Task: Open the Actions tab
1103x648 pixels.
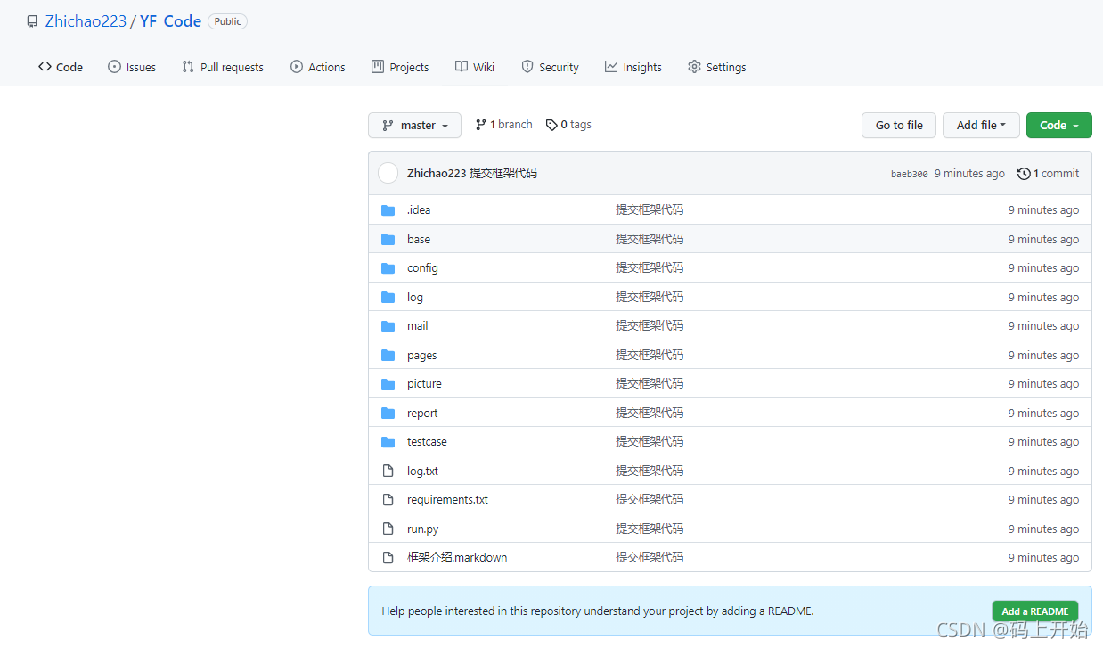Action: coord(317,67)
